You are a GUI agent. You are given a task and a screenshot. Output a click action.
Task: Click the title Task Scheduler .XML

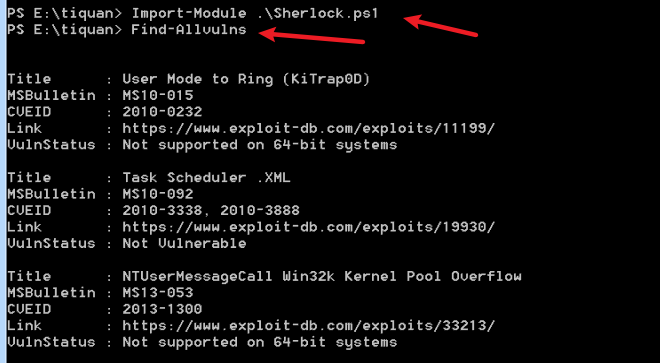pos(207,178)
